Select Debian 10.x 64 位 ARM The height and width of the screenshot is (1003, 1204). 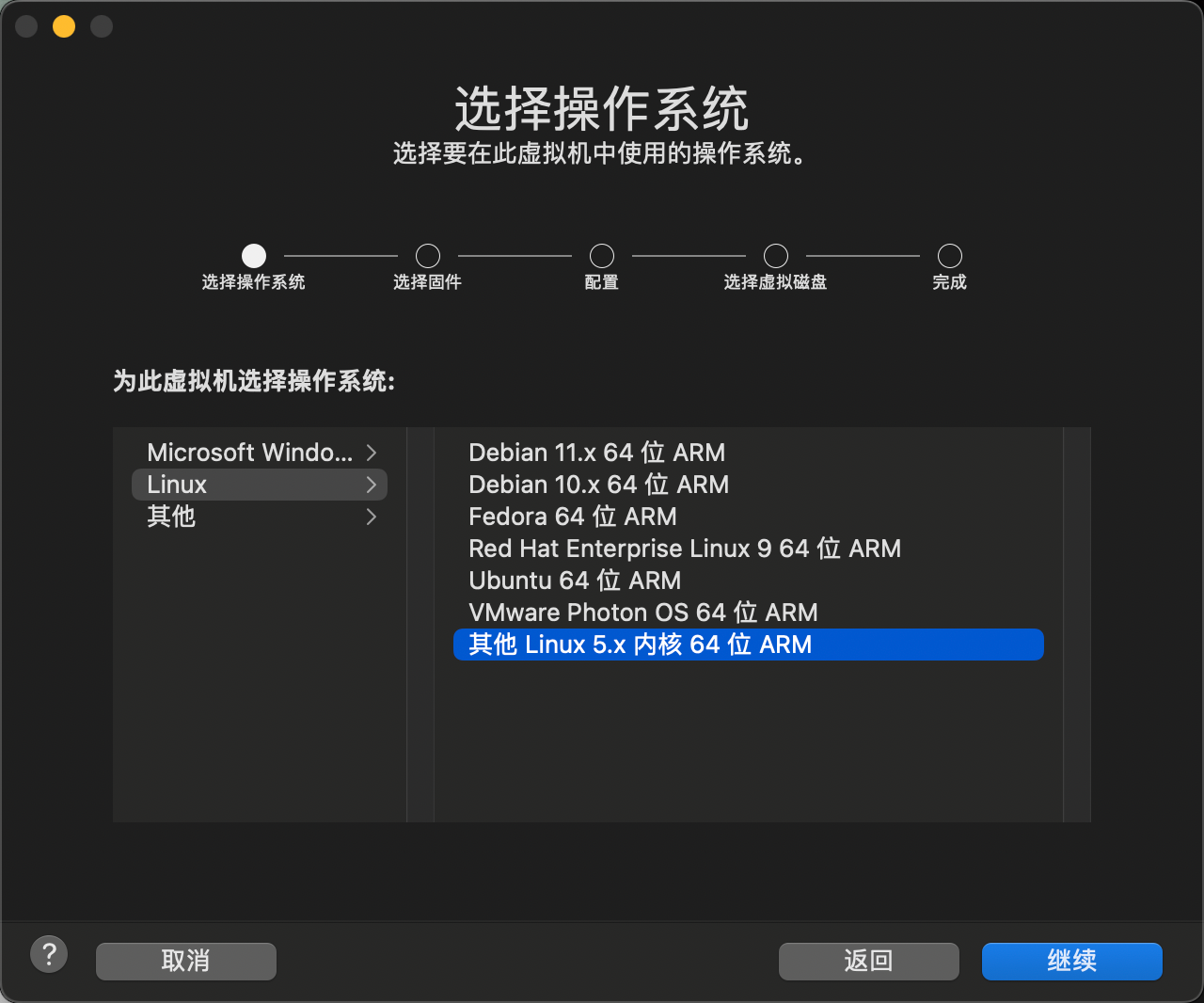click(598, 485)
